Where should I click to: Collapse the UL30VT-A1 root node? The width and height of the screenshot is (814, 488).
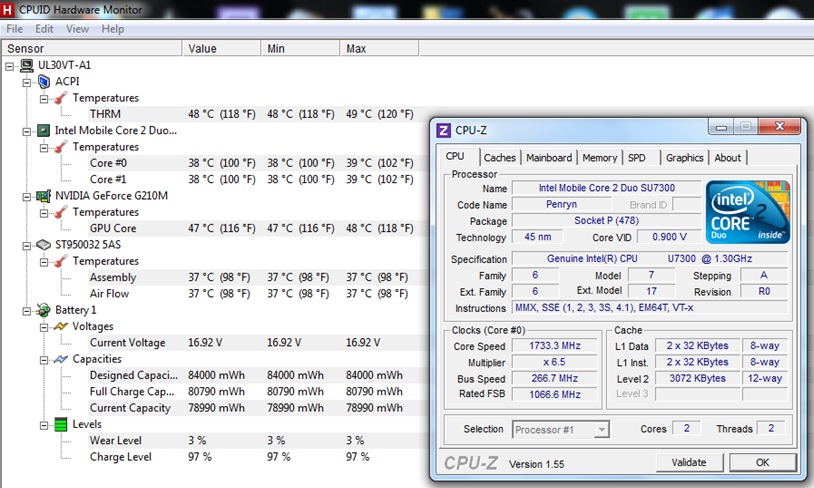click(9, 66)
